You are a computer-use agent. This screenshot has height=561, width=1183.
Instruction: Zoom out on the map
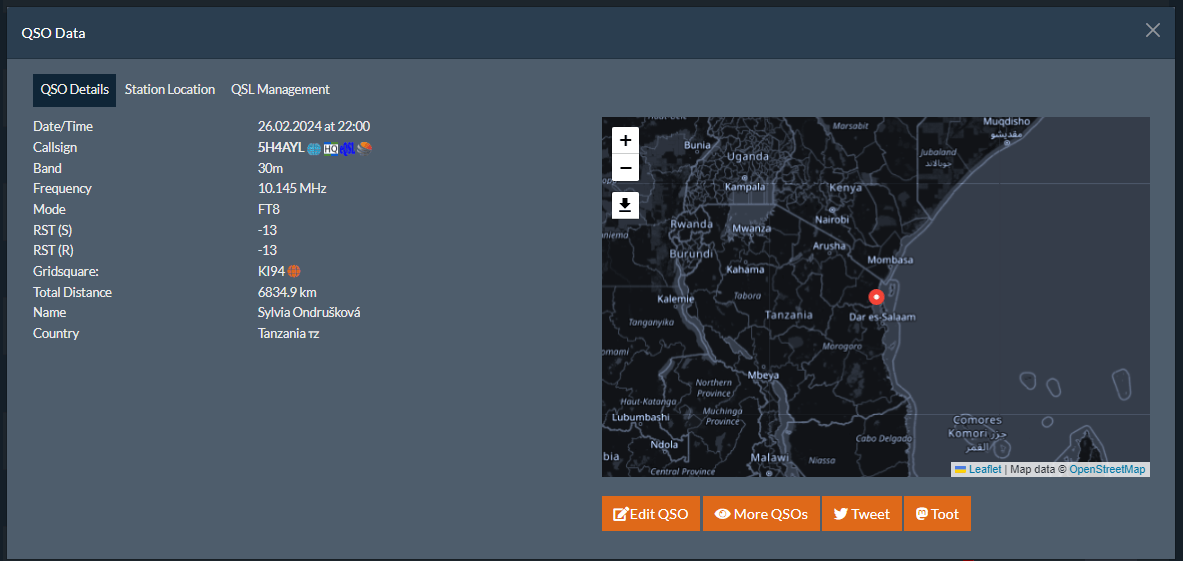625,167
